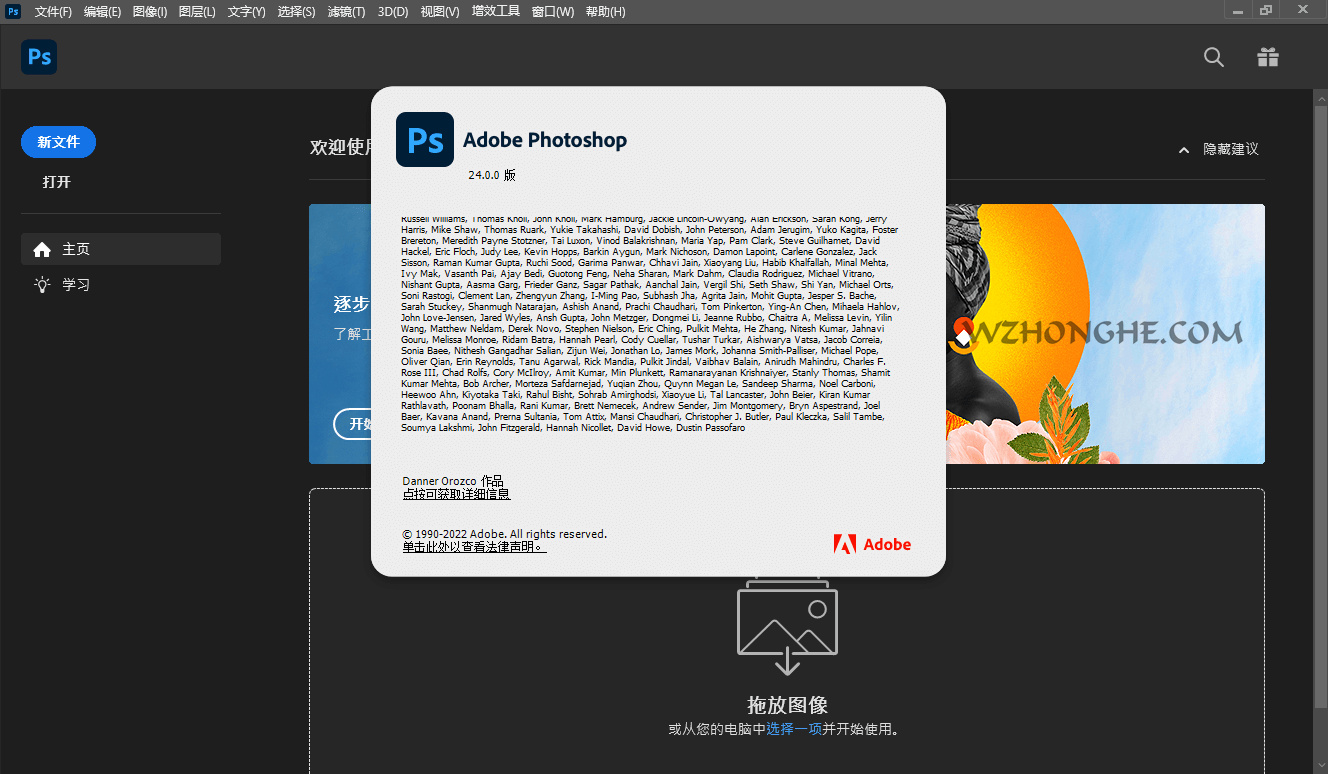Click the What's New gift icon
The height and width of the screenshot is (774, 1328).
tap(1267, 57)
